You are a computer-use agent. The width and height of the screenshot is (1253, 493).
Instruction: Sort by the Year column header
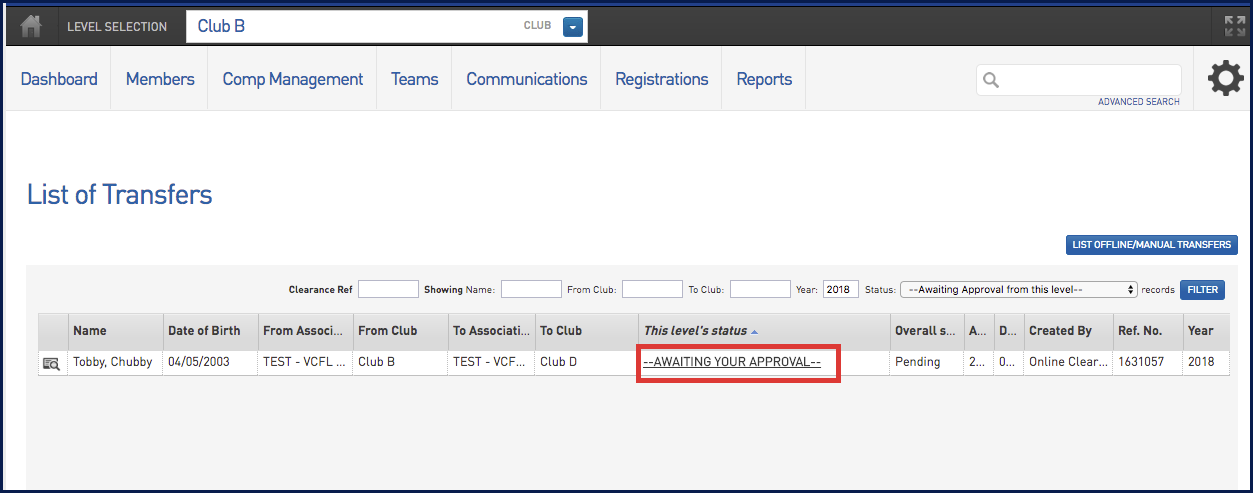[1204, 331]
